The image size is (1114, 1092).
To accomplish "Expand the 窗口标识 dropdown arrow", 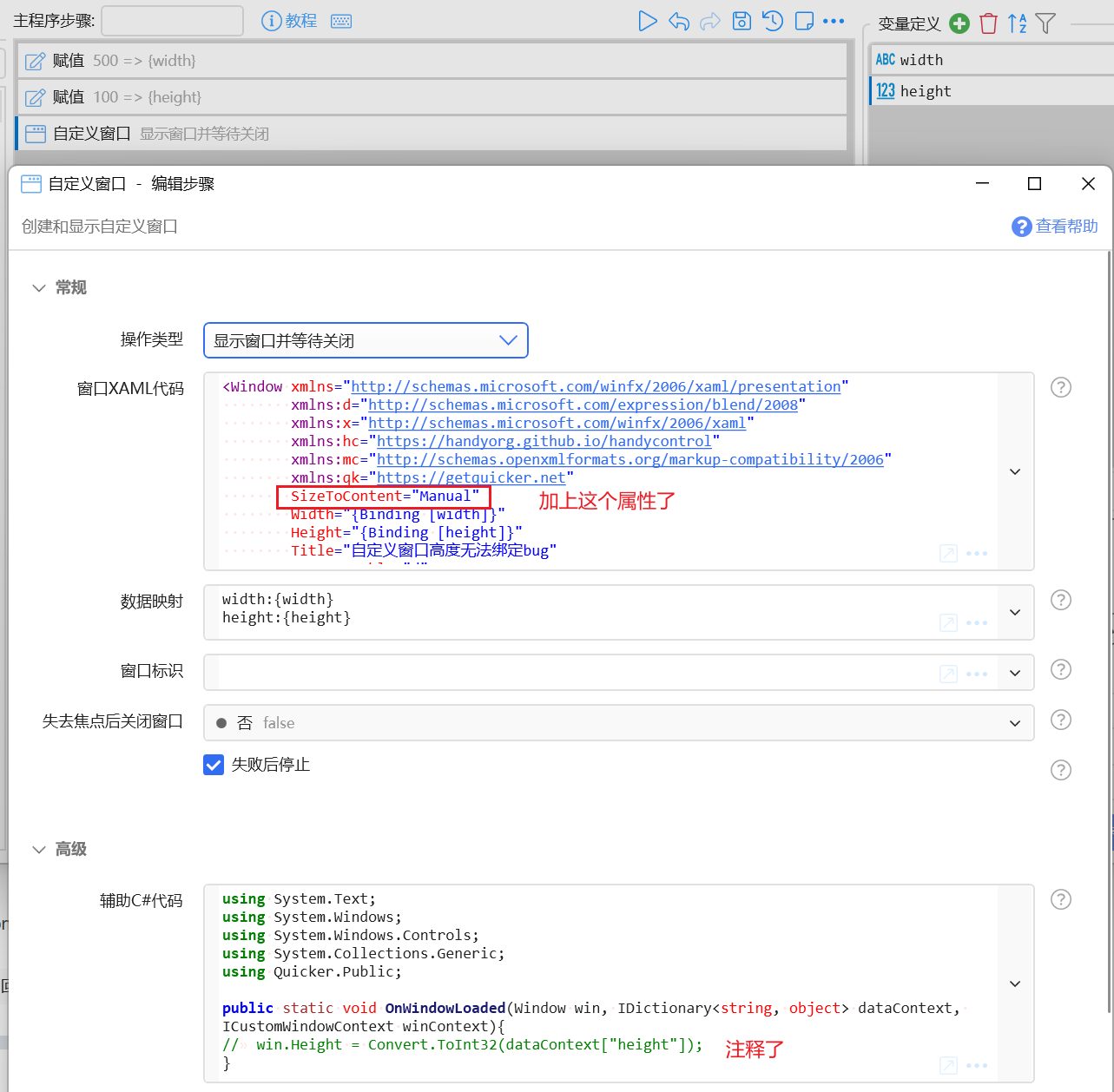I will (x=1015, y=673).
